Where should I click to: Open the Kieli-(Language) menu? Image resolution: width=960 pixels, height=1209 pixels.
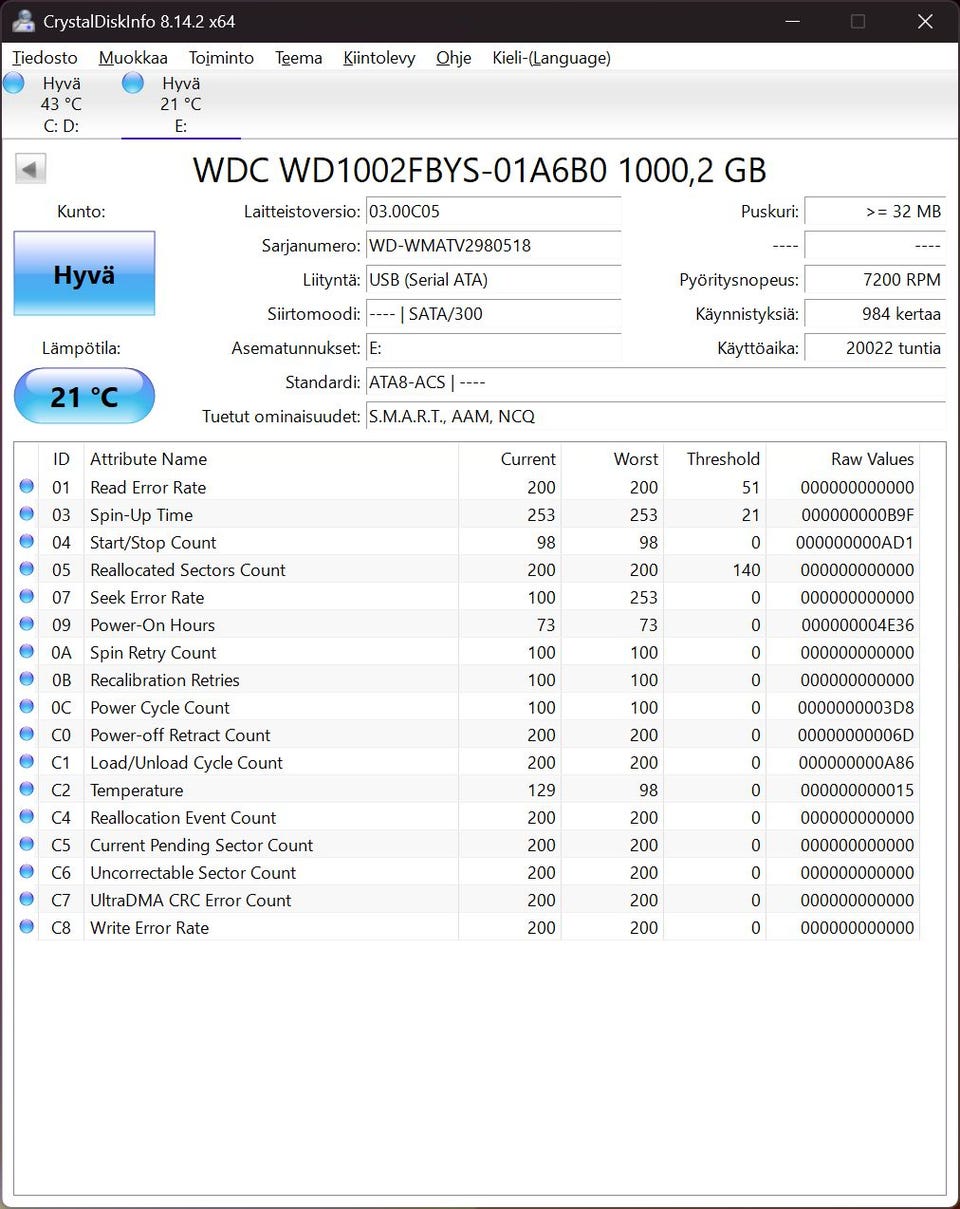tap(552, 58)
